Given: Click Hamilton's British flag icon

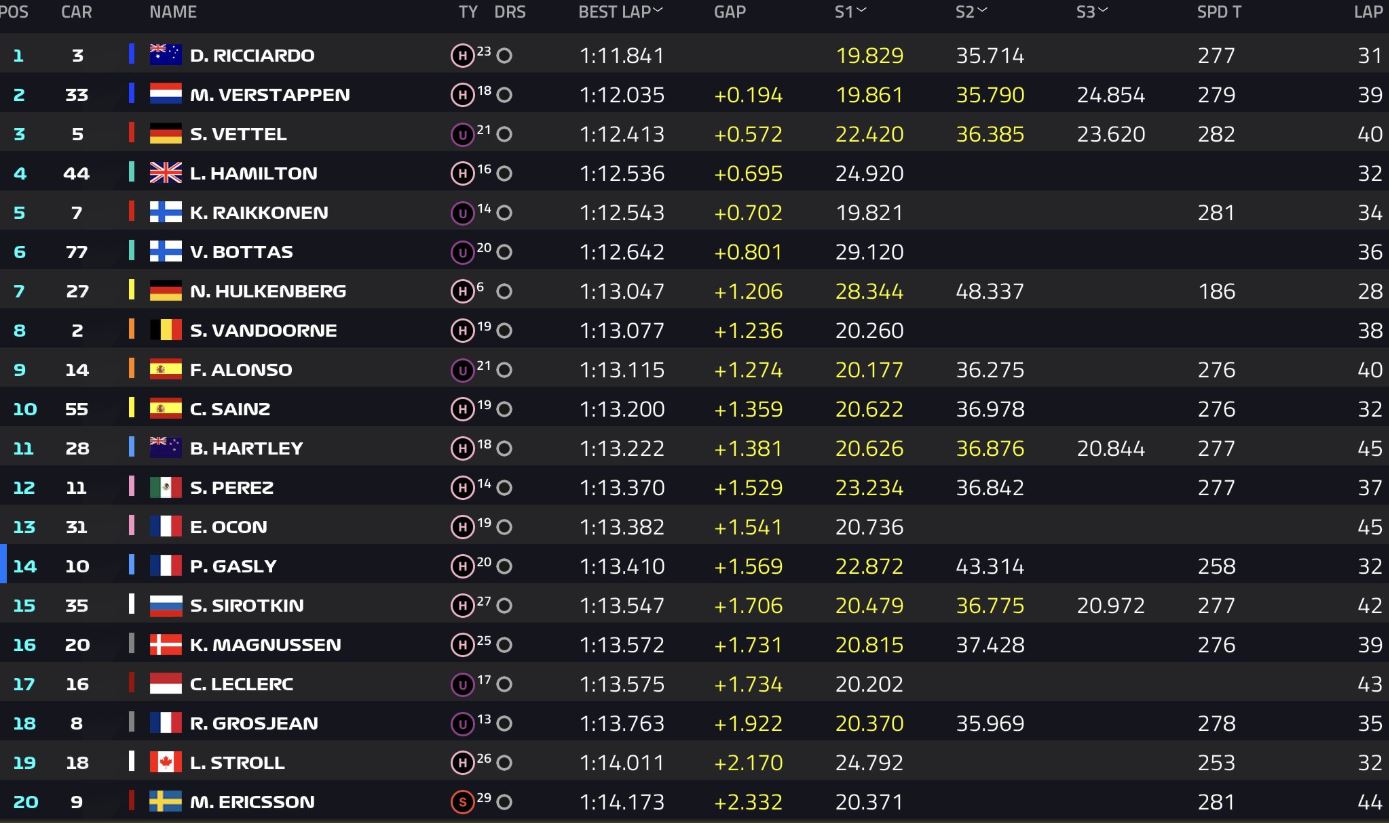Looking at the screenshot, I should coord(165,173).
